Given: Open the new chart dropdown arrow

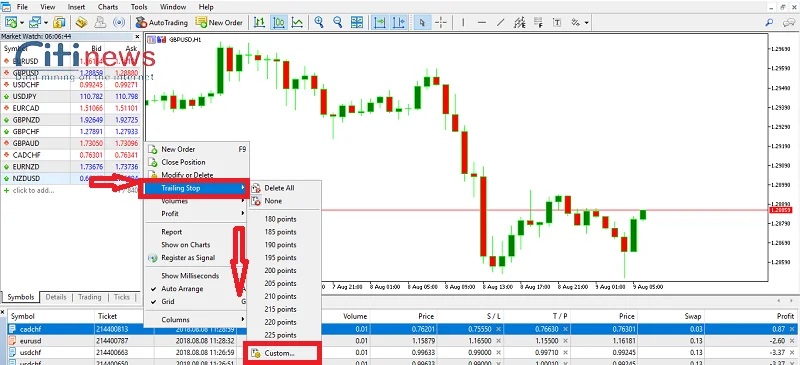Looking at the screenshot, I should pyautogui.click(x=21, y=22).
